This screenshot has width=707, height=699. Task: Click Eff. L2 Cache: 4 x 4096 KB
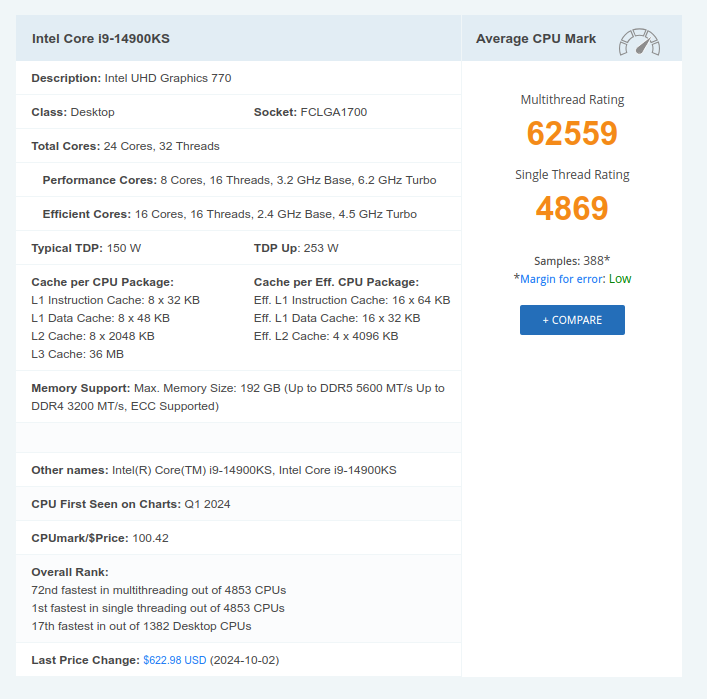click(x=326, y=336)
